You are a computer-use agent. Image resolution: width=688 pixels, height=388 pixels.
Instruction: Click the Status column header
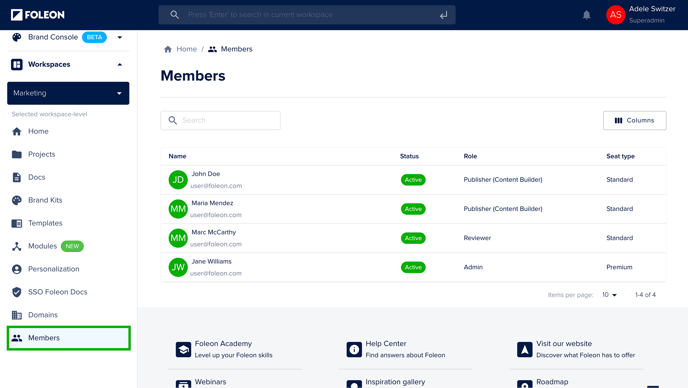[409, 156]
